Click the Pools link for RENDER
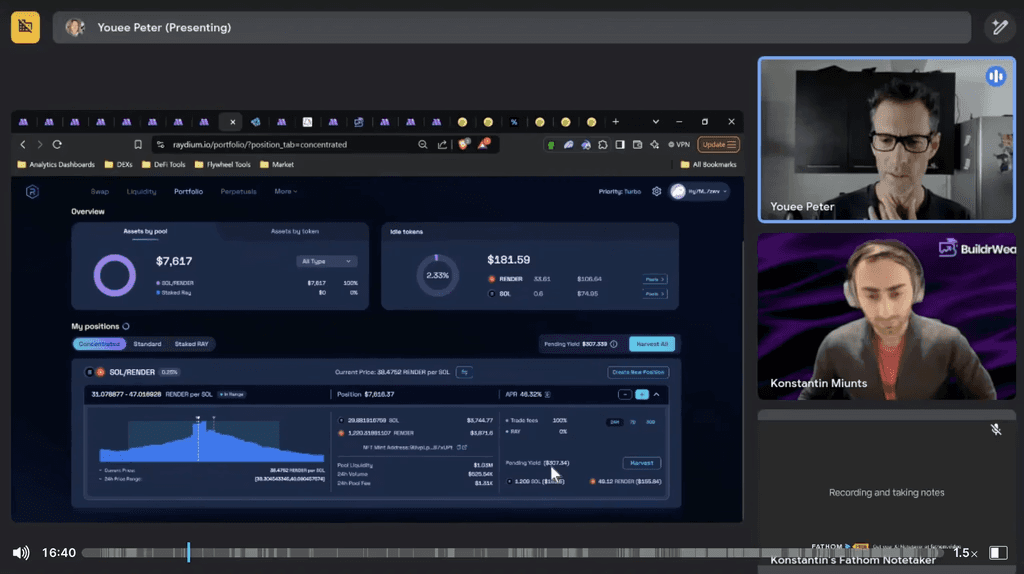Screen dimensions: 1024x574 click(x=654, y=279)
